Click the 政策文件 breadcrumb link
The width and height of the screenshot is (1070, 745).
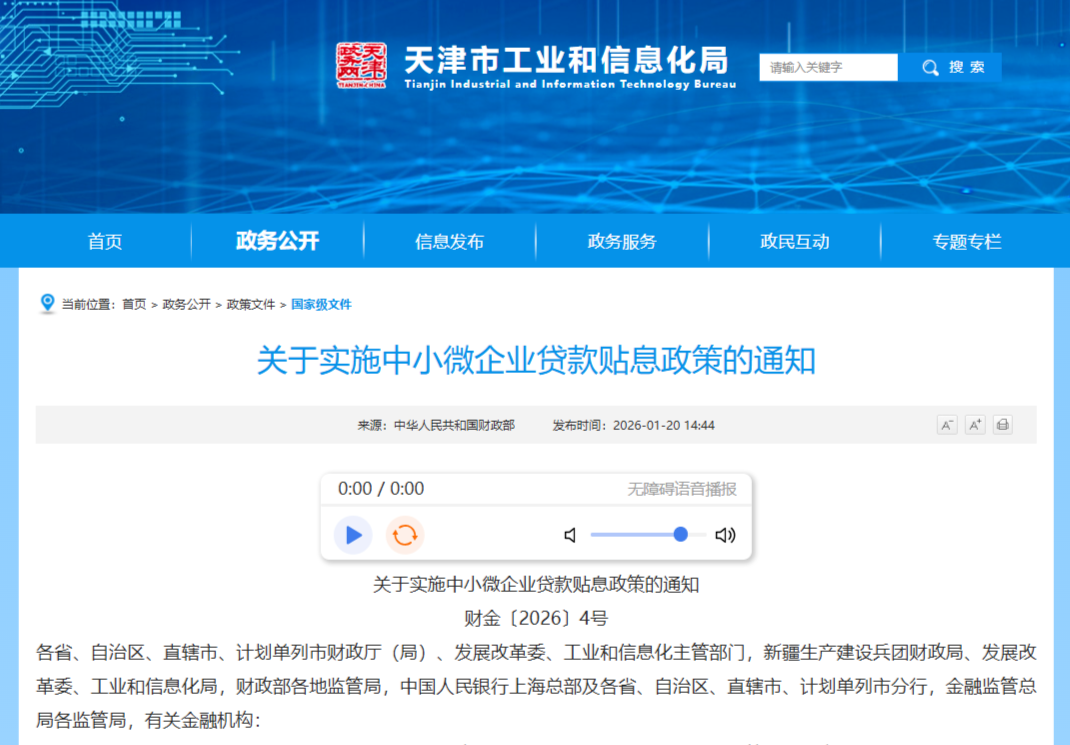[250, 304]
